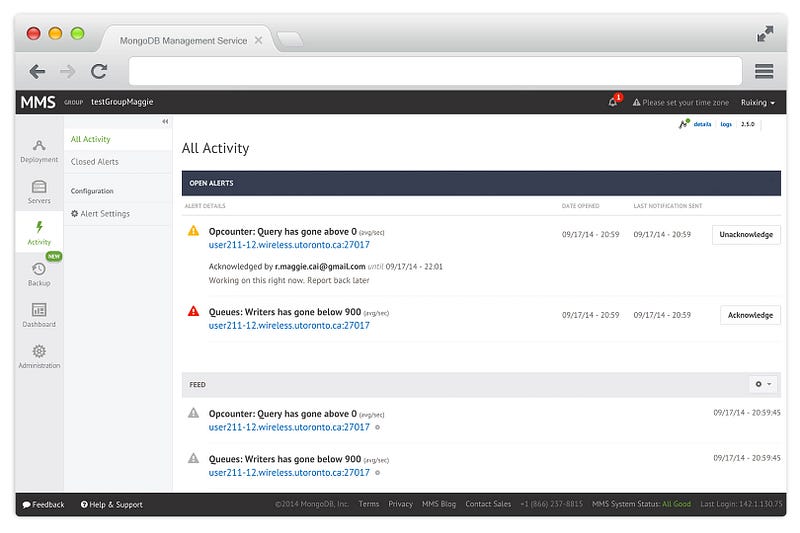Open the Ruixing user dropdown
This screenshot has height=533, width=800.
coord(758,103)
